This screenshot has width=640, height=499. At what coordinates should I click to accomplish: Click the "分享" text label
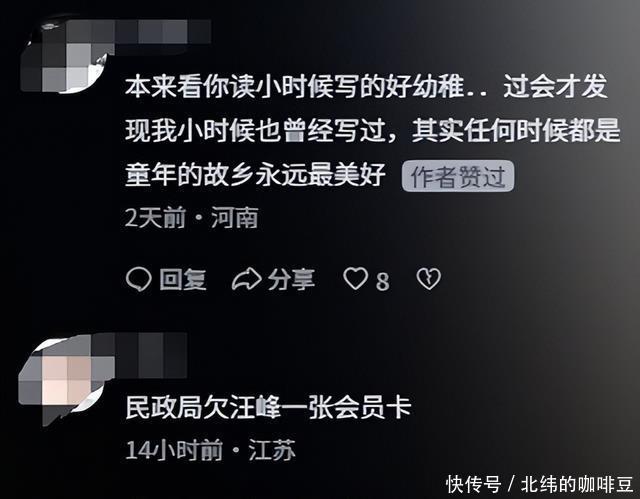click(291, 279)
